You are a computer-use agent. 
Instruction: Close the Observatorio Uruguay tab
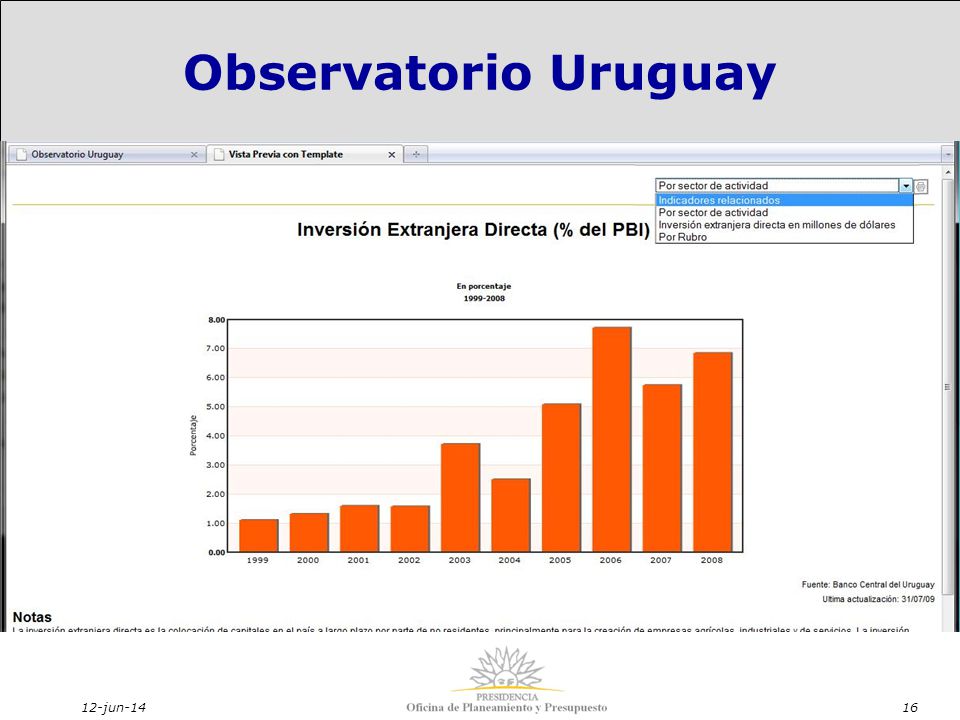coord(194,155)
